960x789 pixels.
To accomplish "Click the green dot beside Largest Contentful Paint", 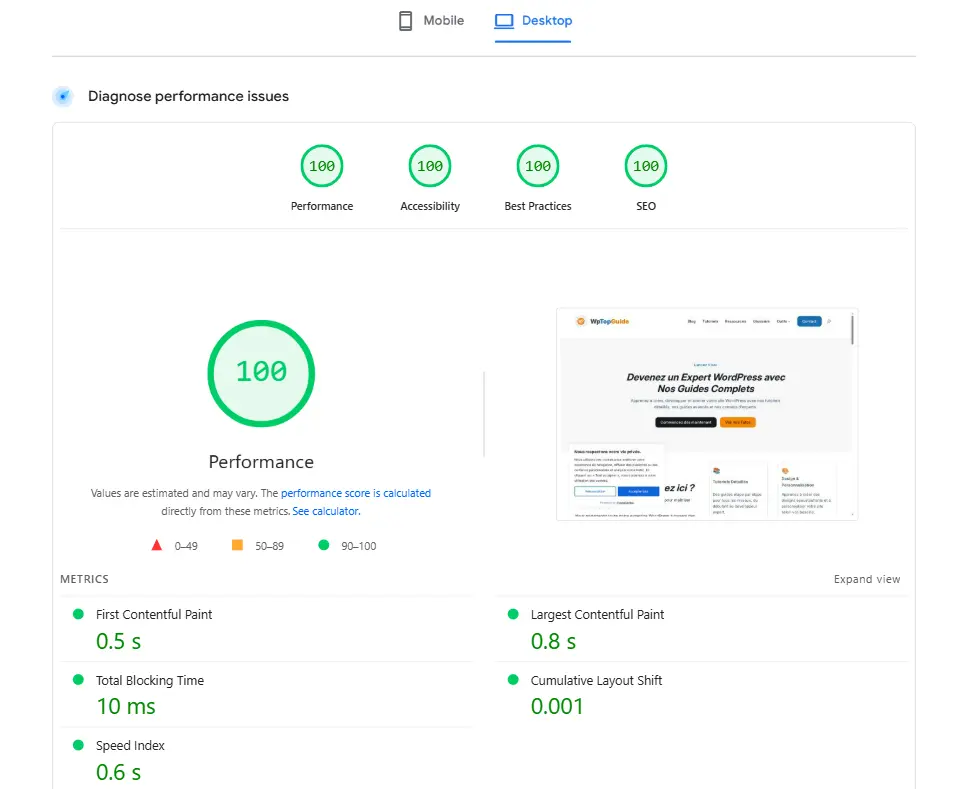I will coord(513,614).
